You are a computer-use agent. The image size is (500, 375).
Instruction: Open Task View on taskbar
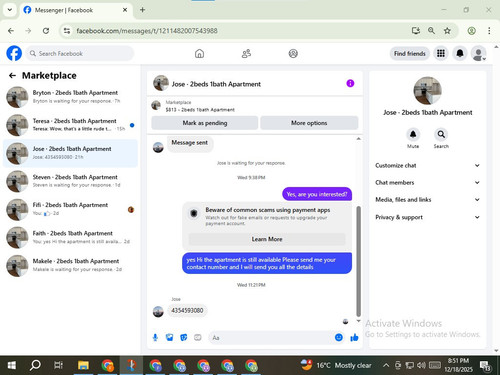click(x=58, y=365)
